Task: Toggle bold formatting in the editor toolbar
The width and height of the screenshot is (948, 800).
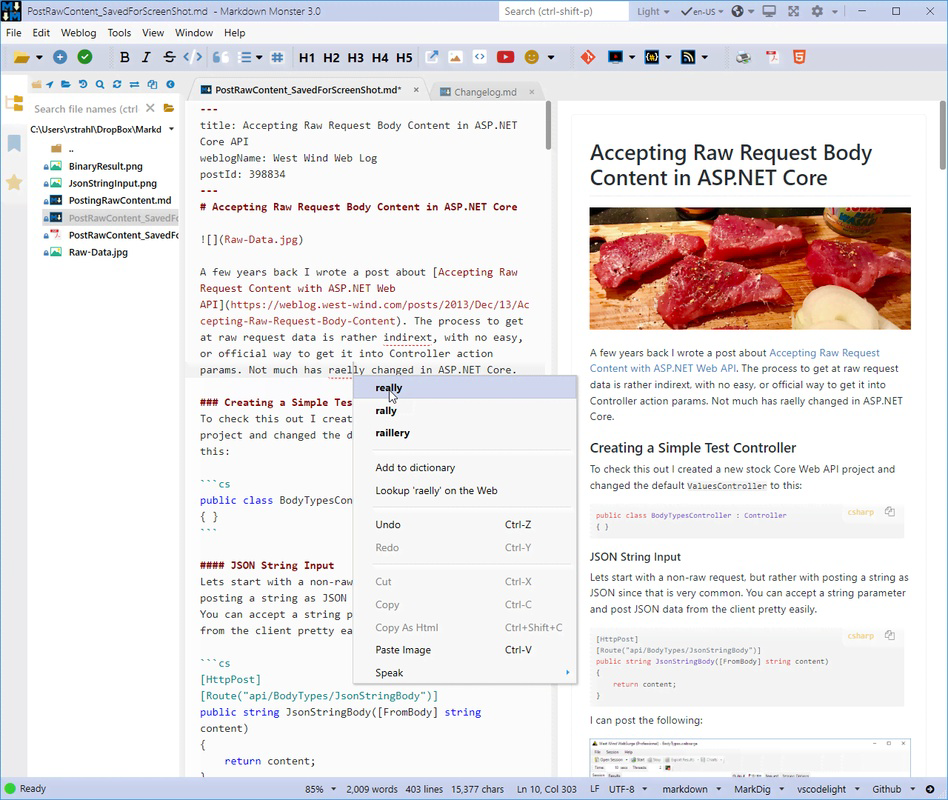Action: (x=125, y=57)
